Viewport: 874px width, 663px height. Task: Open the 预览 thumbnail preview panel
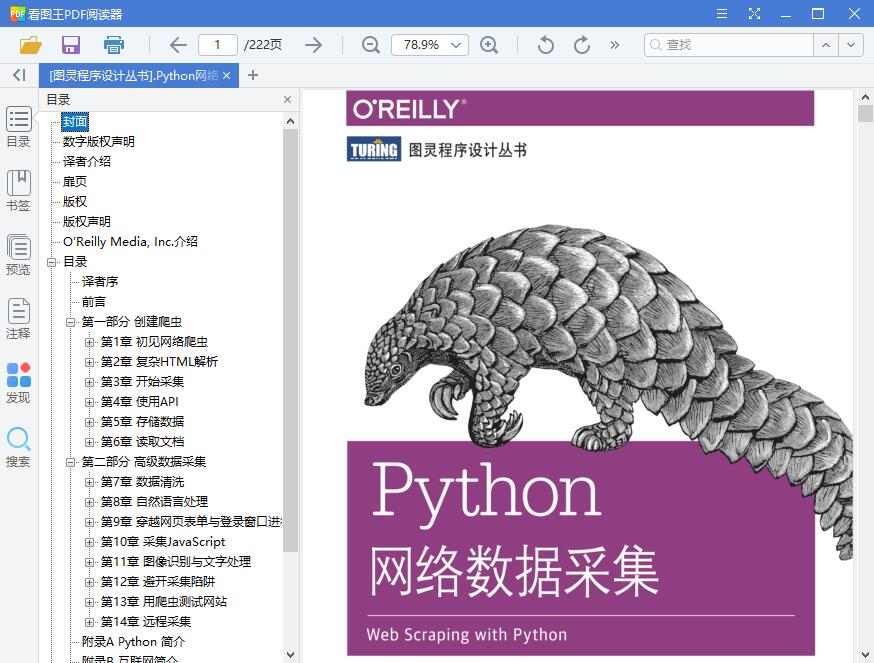click(x=18, y=255)
